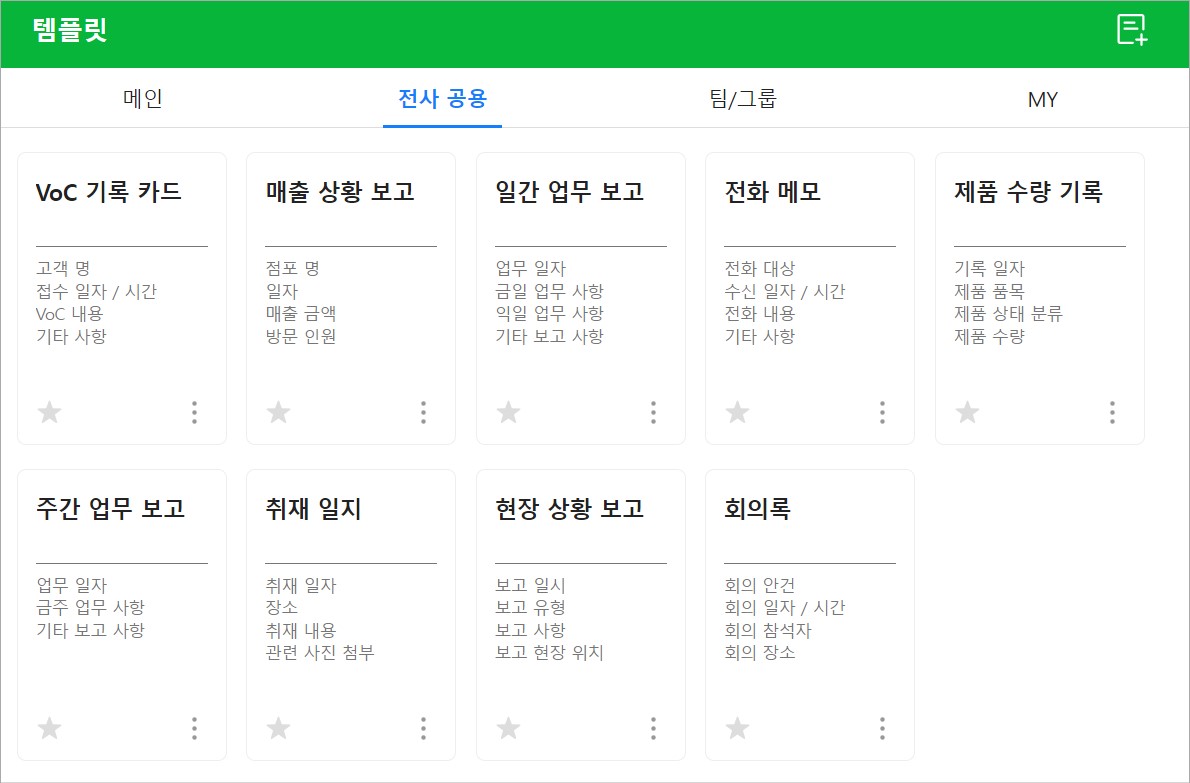The height and width of the screenshot is (783, 1190).
Task: Open three-dot menu on 매출 상황 보고
Action: point(423,412)
